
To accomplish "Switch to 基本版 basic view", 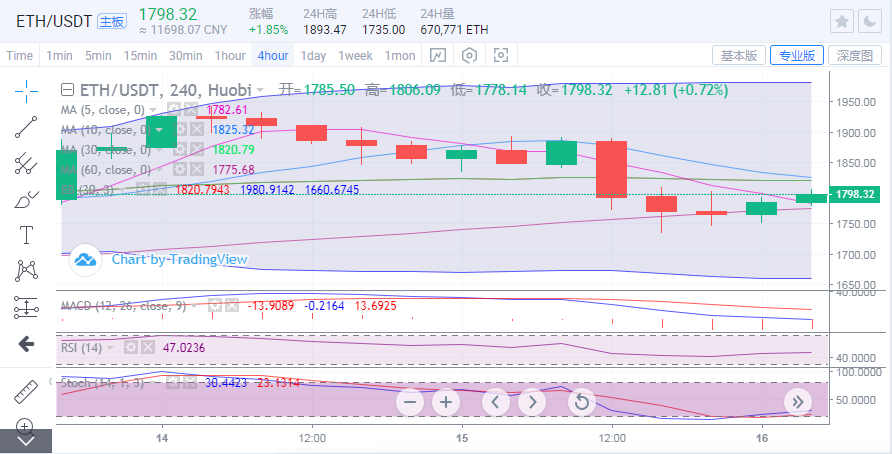I will pyautogui.click(x=738, y=56).
